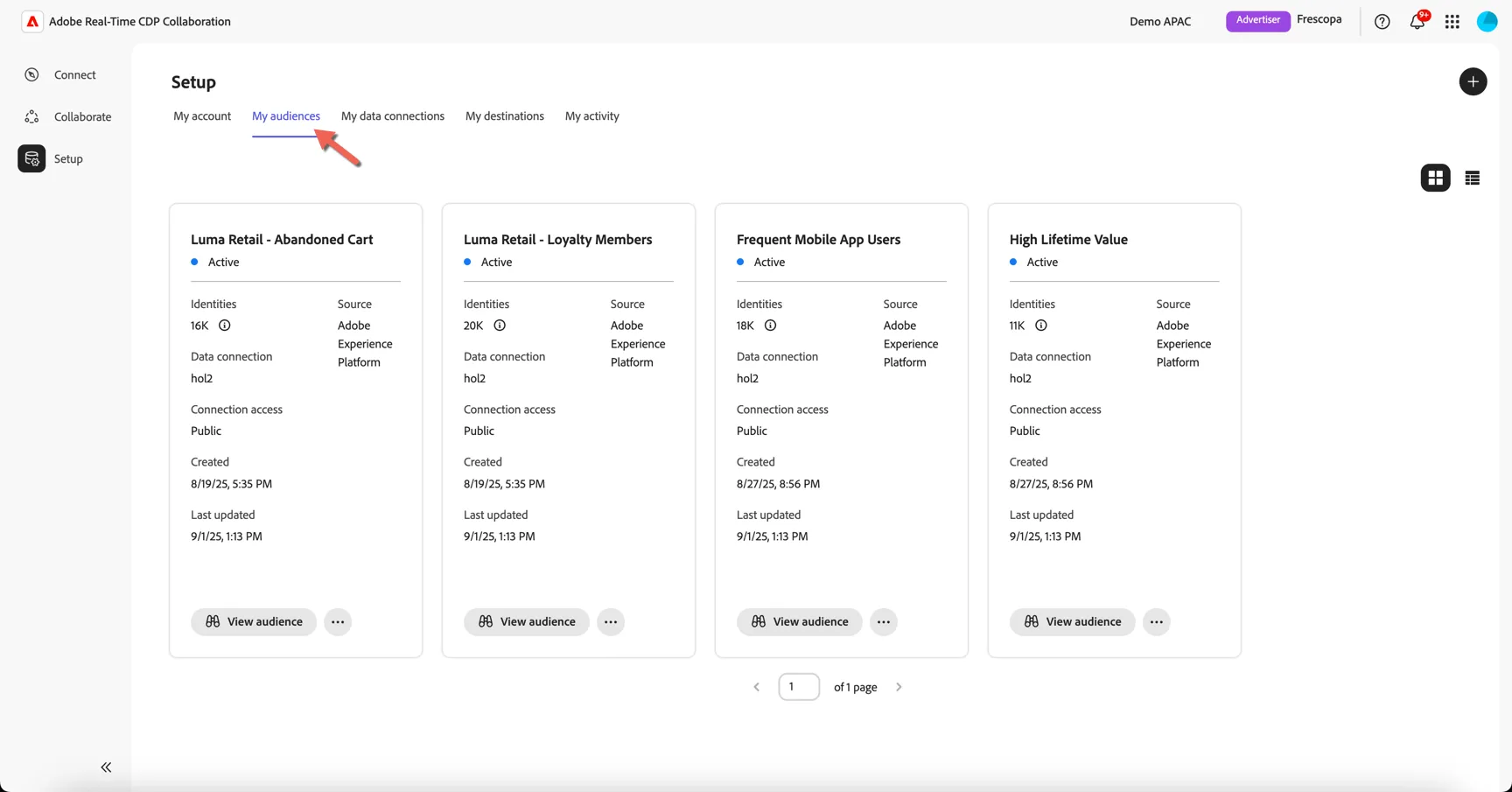The width and height of the screenshot is (1512, 792).
Task: Collapse the left sidebar with double chevron
Action: (x=106, y=767)
